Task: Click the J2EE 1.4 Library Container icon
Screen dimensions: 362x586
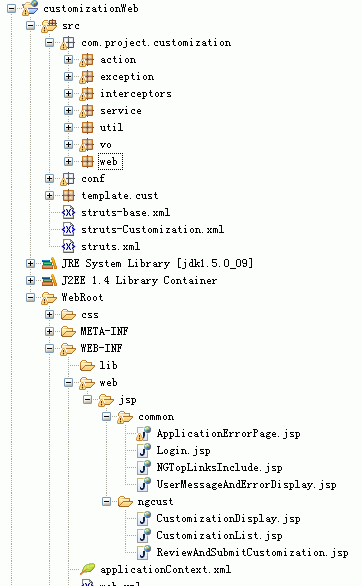Action: coord(49,280)
